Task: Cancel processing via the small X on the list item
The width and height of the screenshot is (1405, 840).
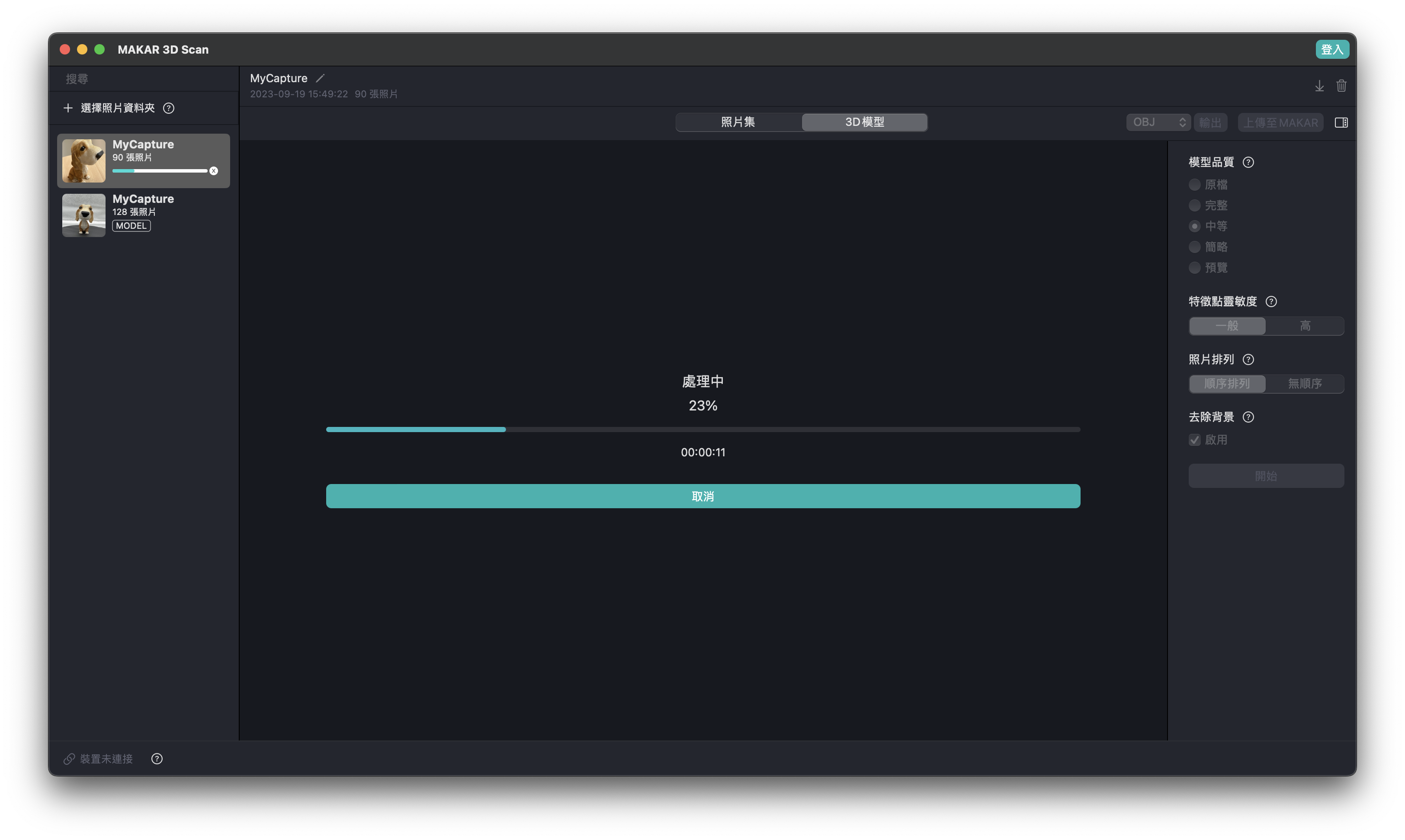Action: (x=213, y=171)
